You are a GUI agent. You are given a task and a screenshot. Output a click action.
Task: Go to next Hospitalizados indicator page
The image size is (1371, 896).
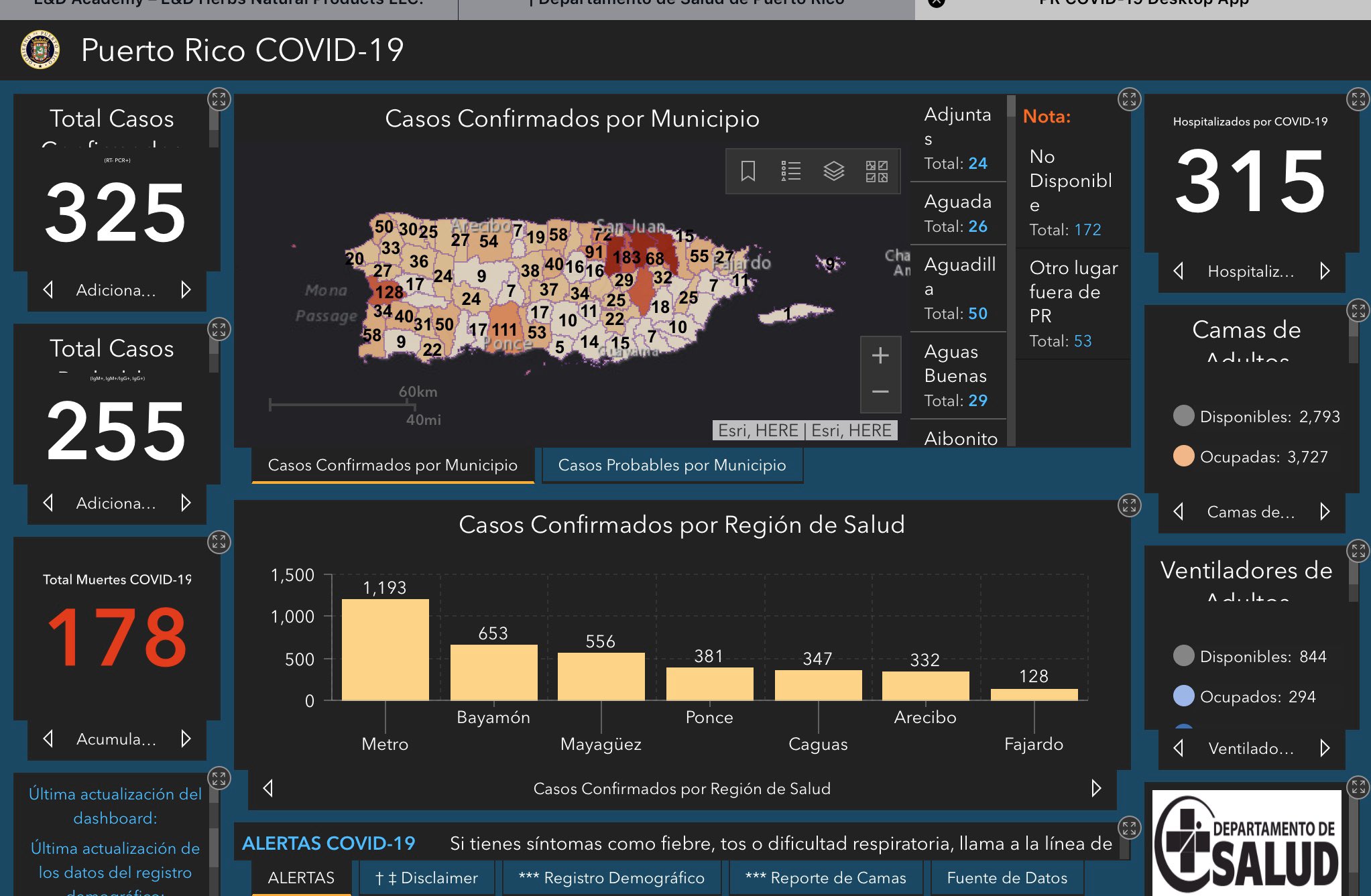click(1325, 271)
